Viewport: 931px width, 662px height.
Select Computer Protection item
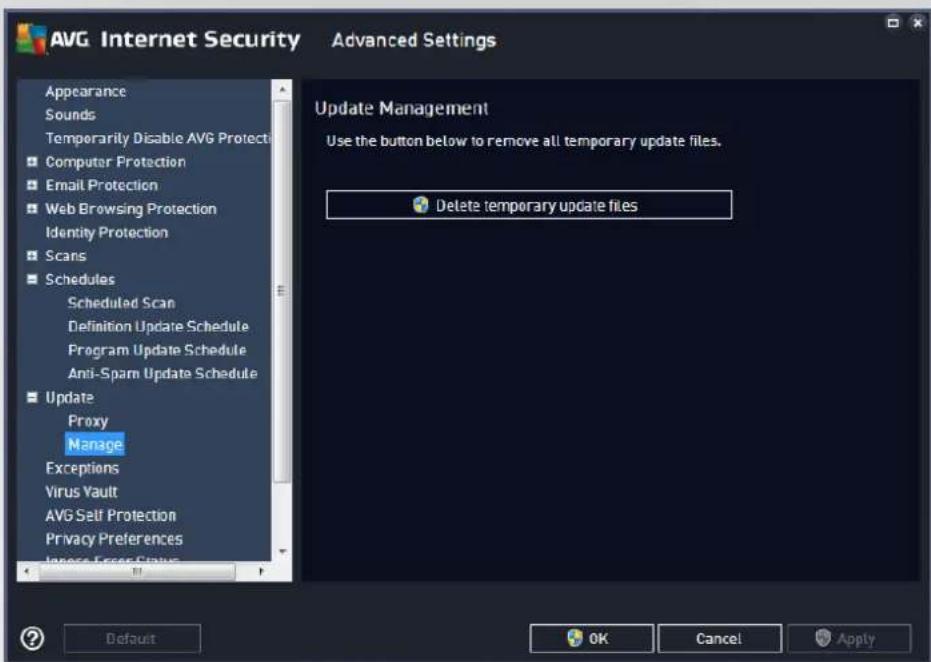coord(115,161)
